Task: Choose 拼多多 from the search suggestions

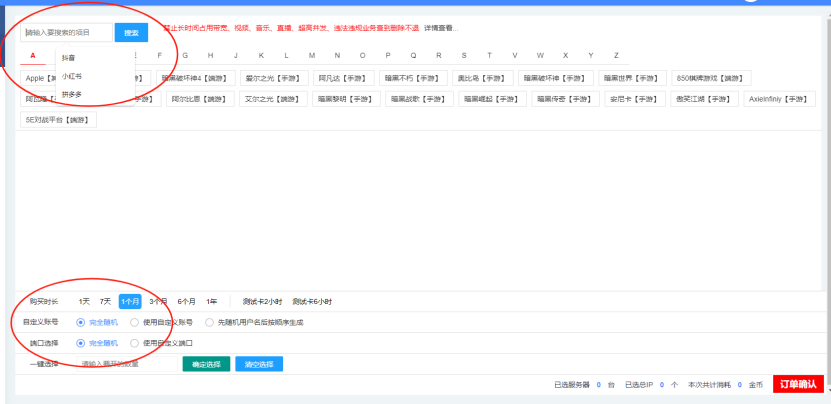Action: [72, 94]
